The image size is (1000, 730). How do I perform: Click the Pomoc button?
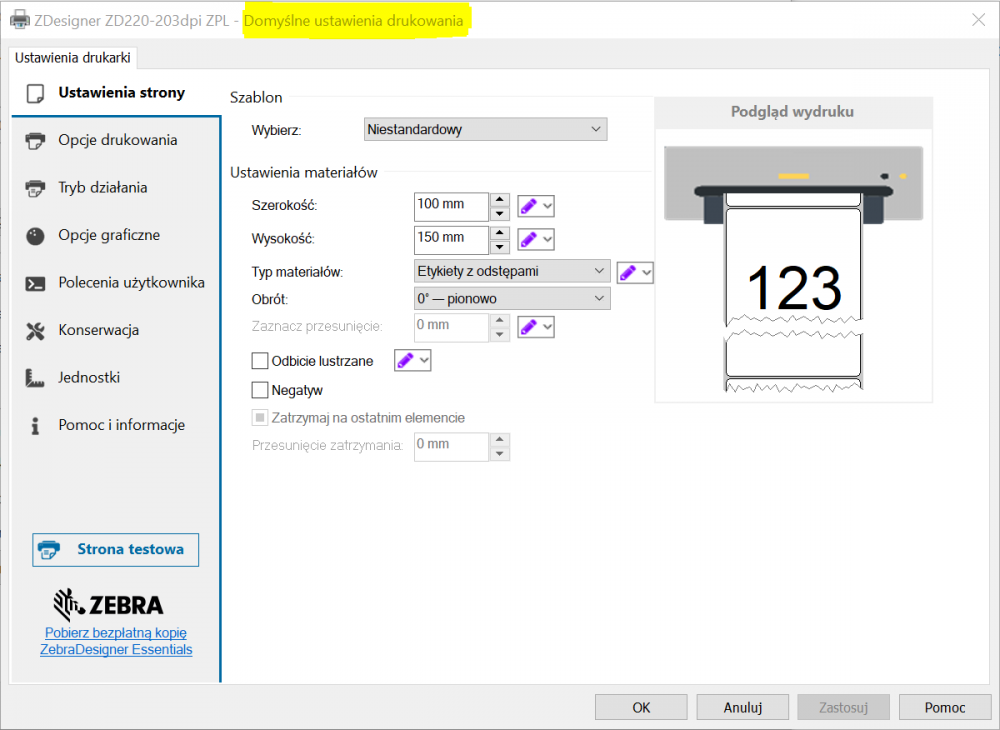click(945, 707)
